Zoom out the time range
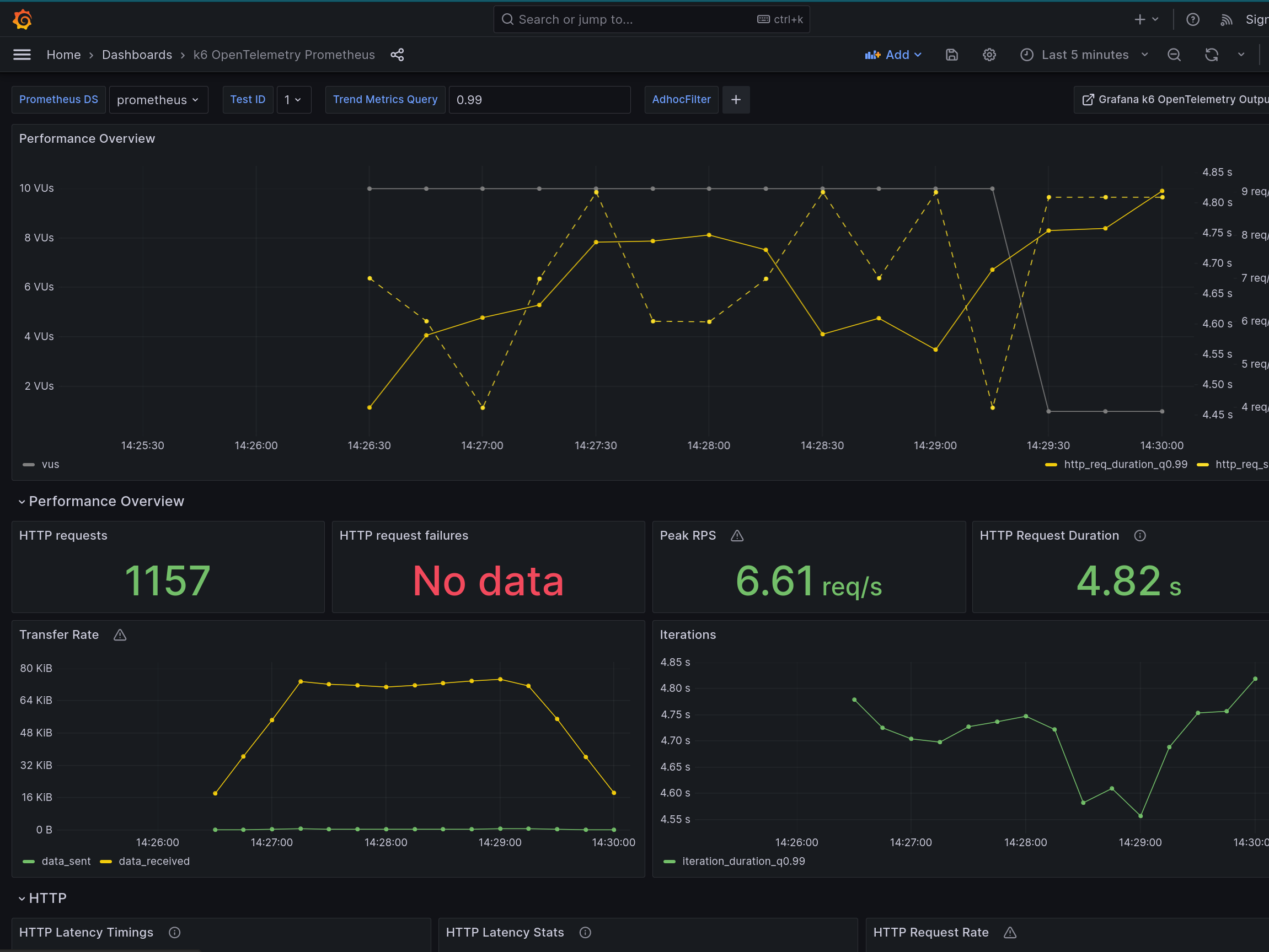Image resolution: width=1269 pixels, height=952 pixels. [1174, 55]
